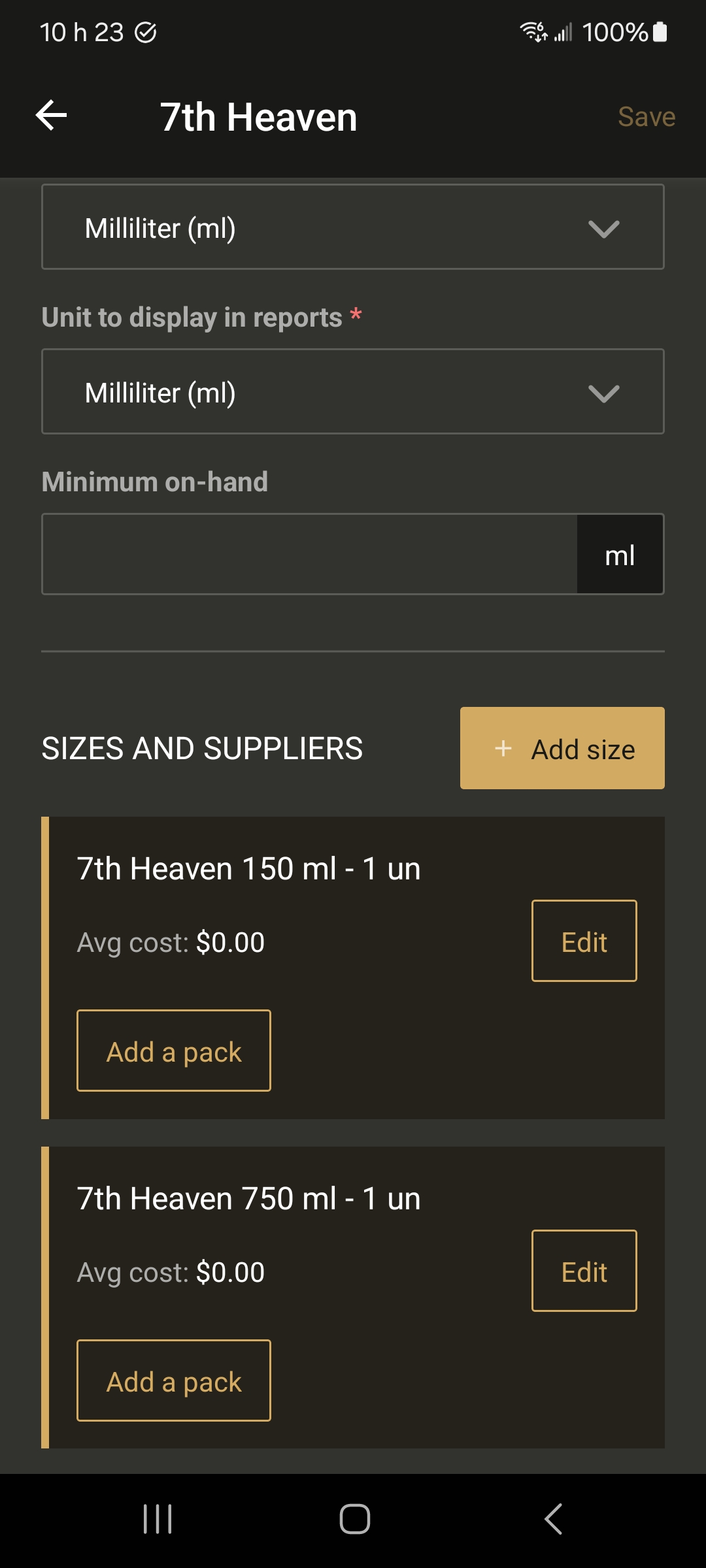Viewport: 706px width, 1568px height.
Task: Edit the 7th Heaven 150 ml size
Action: tap(584, 941)
